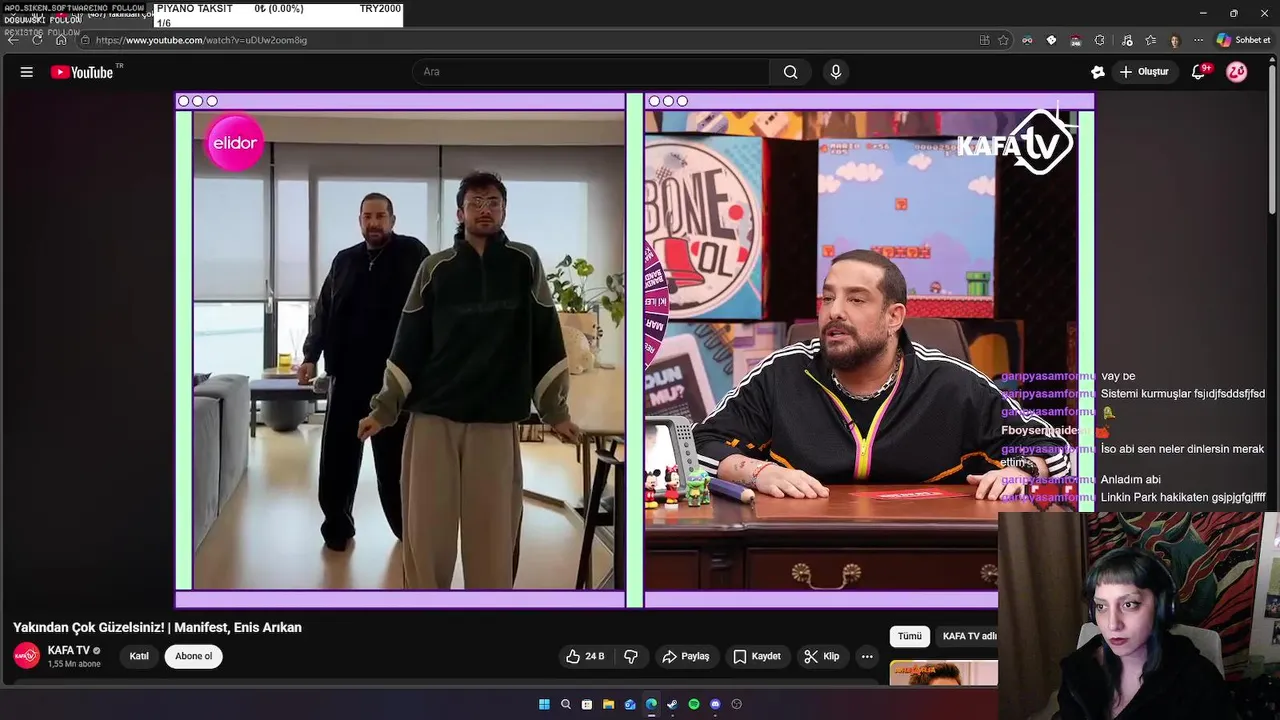Open the white calendar-style taskbar app icon
Viewport: 1280px width, 720px height.
(x=587, y=704)
